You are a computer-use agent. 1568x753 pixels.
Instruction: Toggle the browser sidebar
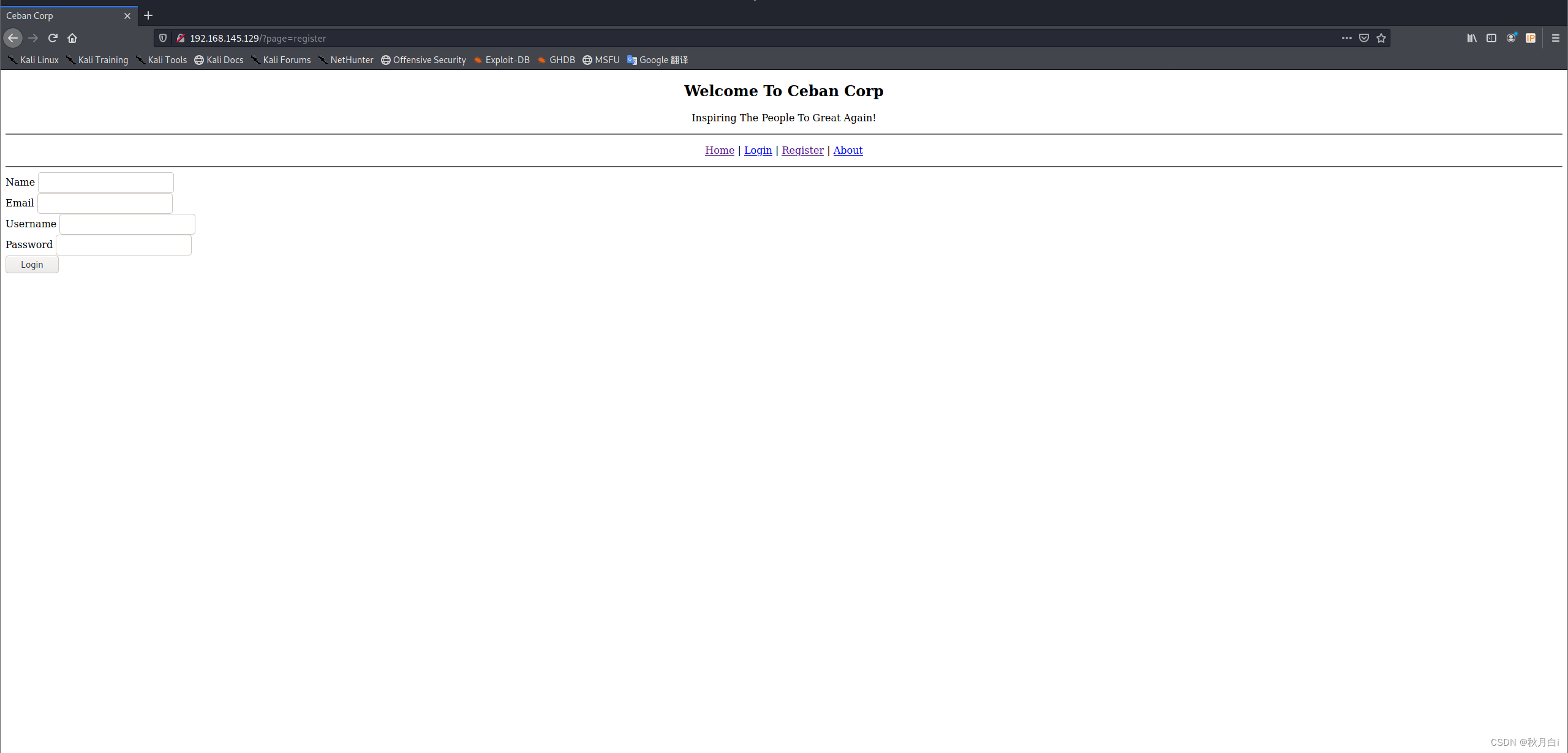1491,38
